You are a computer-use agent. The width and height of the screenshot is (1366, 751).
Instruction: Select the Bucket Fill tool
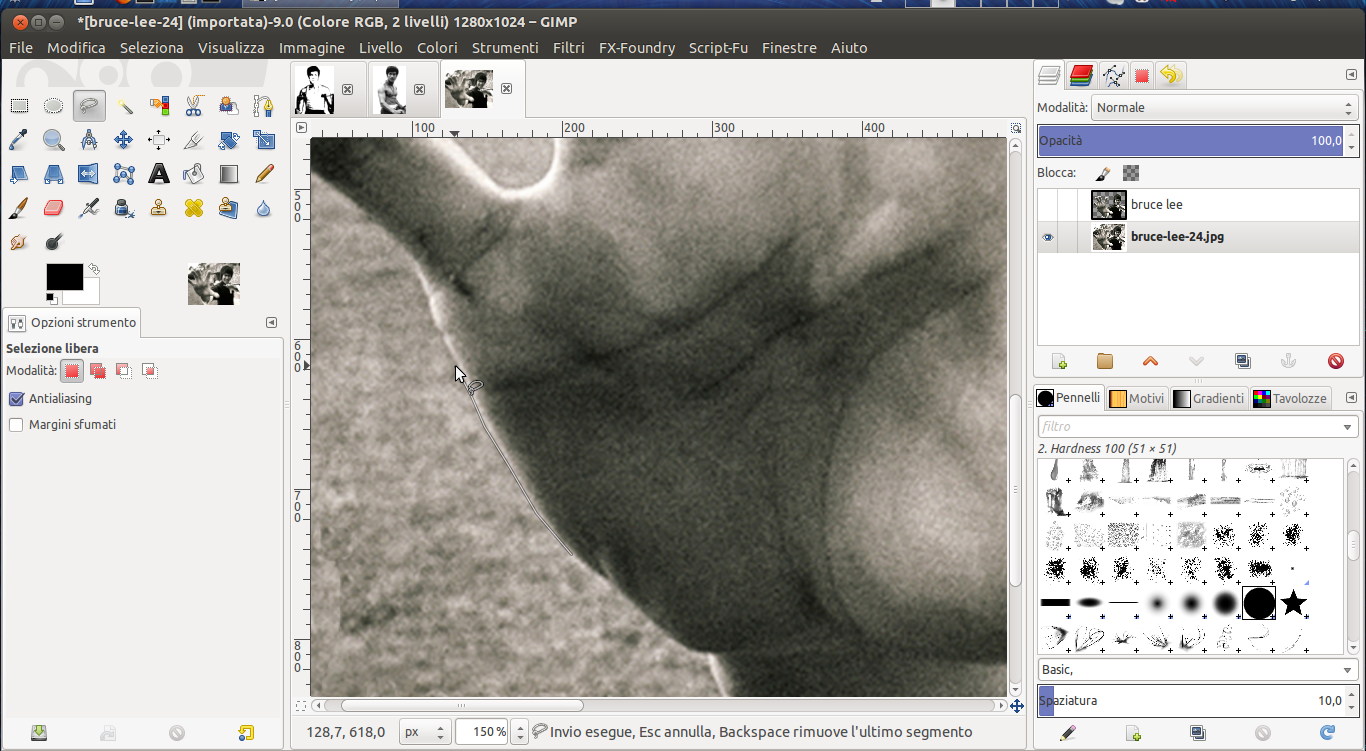point(194,174)
